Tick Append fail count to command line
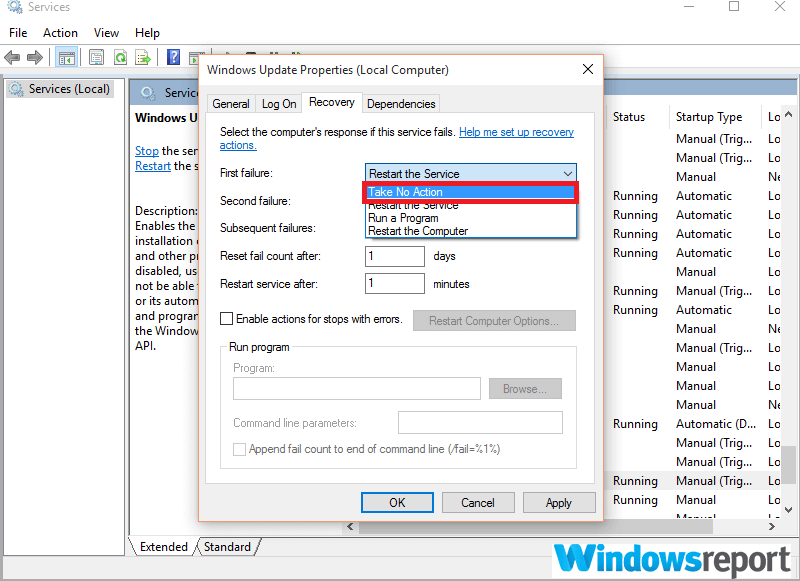Viewport: 800px width, 581px height. 239,449
